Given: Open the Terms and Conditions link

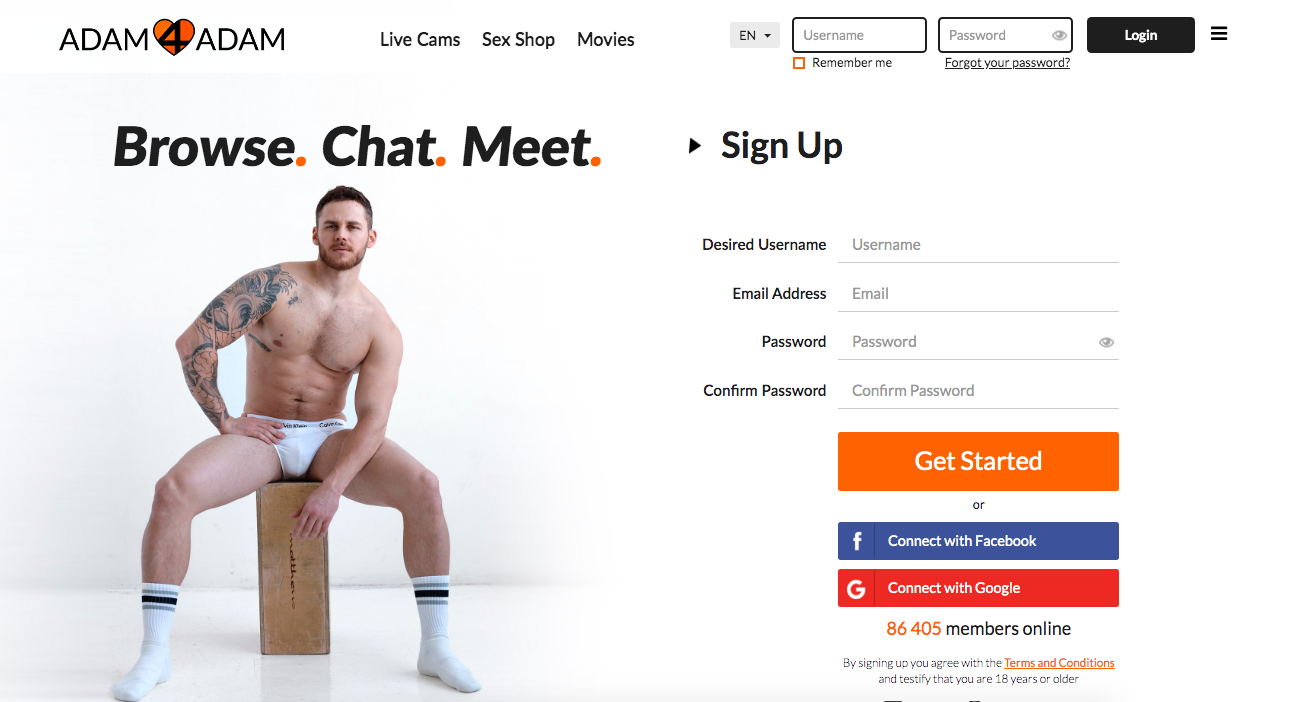Looking at the screenshot, I should (x=1059, y=663).
